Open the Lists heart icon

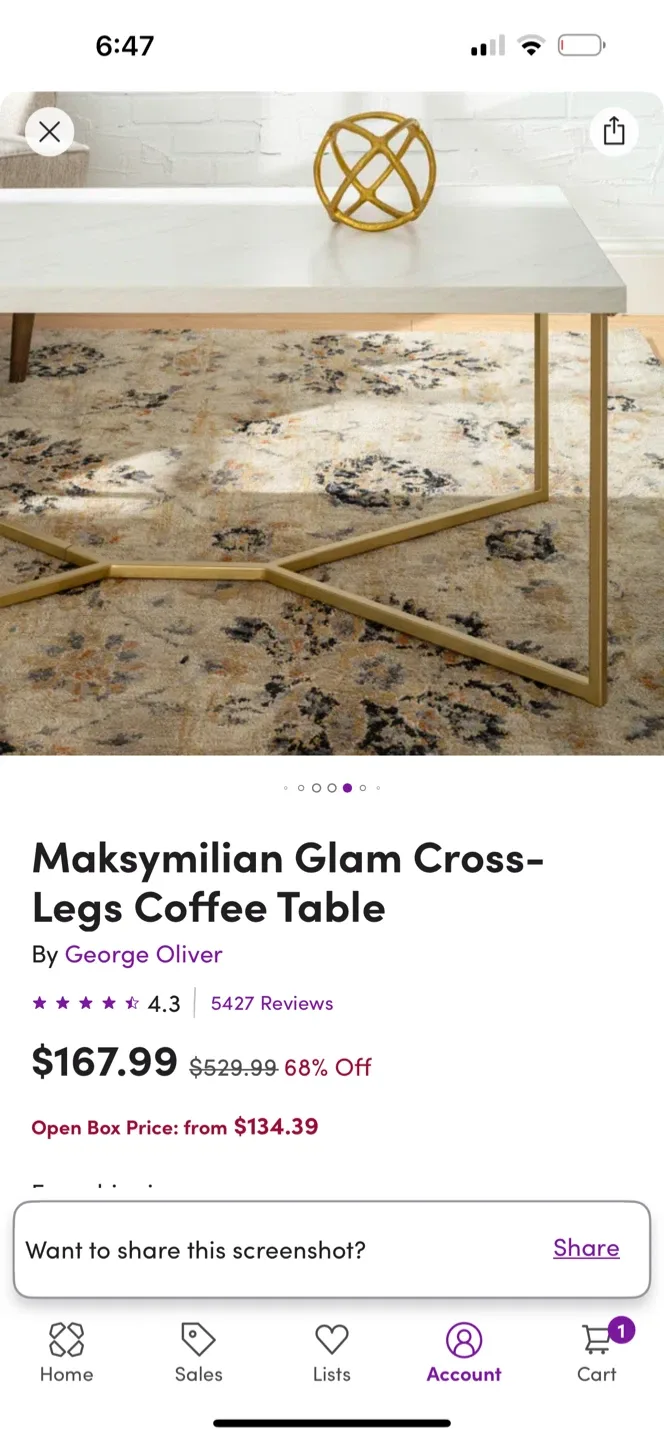[331, 1339]
